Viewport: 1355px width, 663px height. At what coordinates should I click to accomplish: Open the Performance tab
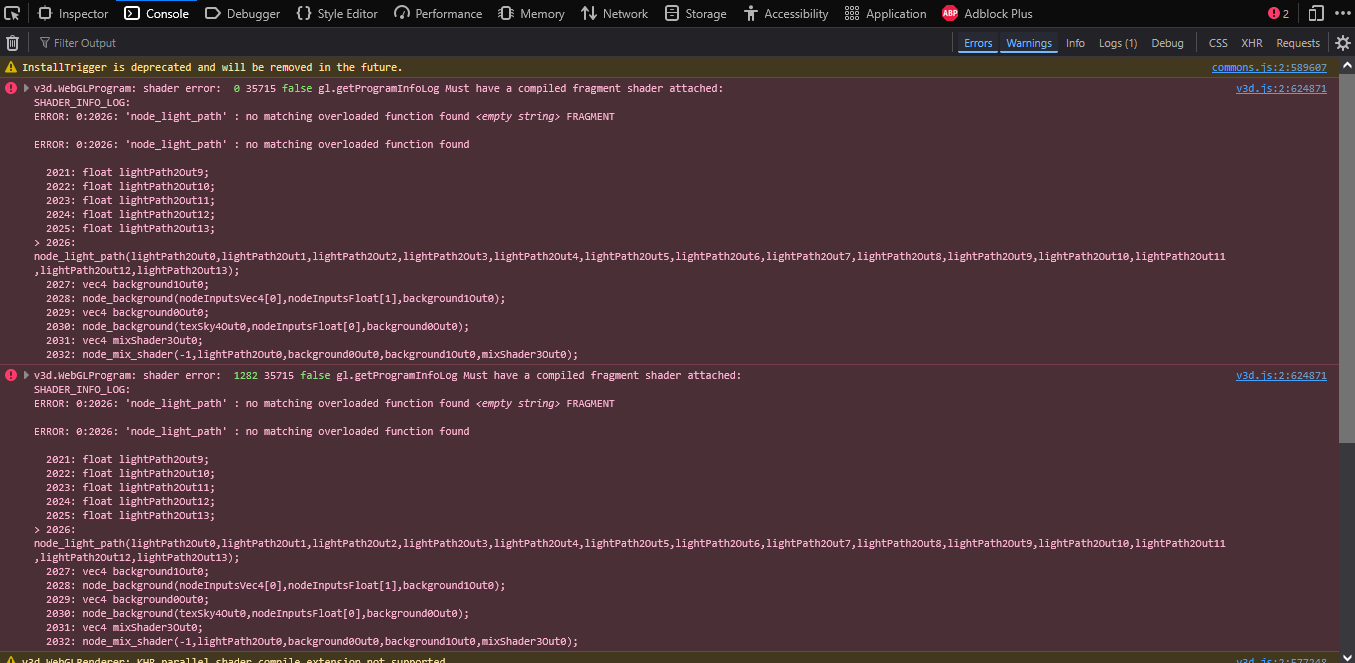point(438,14)
